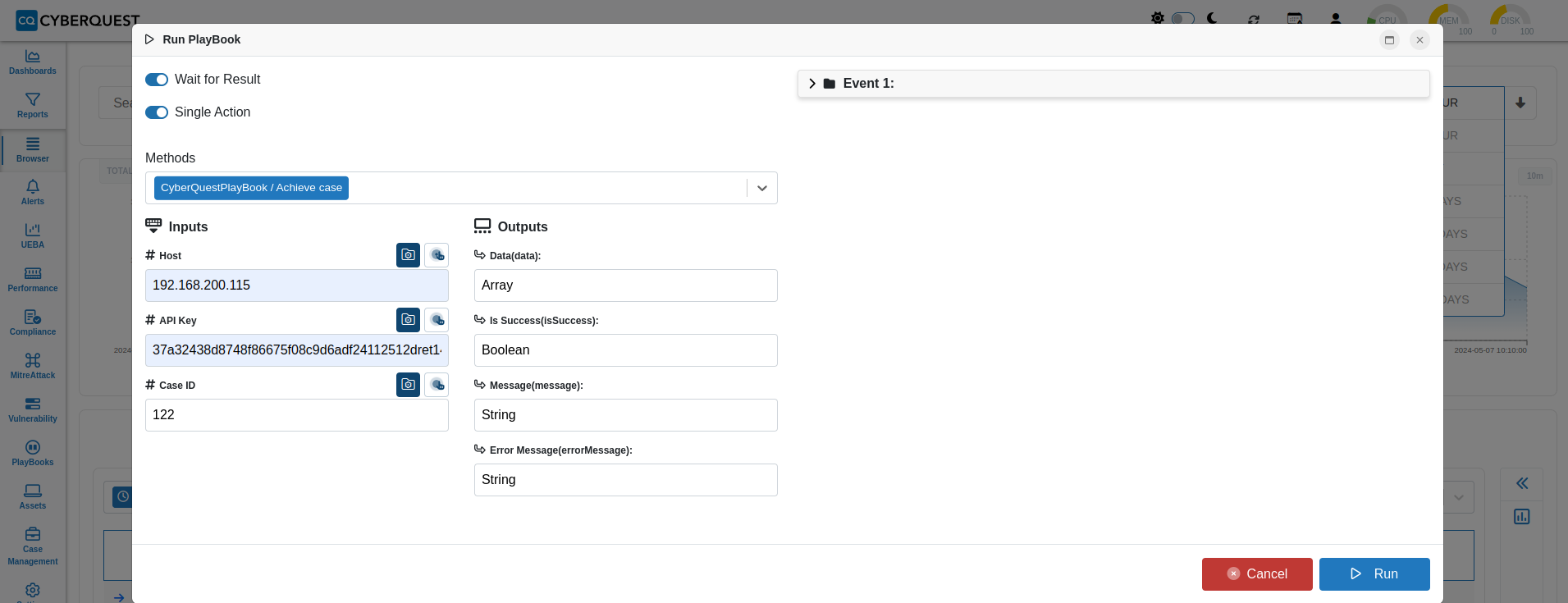This screenshot has height=603, width=1568.
Task: Open Reports in the sidebar
Action: click(x=33, y=106)
